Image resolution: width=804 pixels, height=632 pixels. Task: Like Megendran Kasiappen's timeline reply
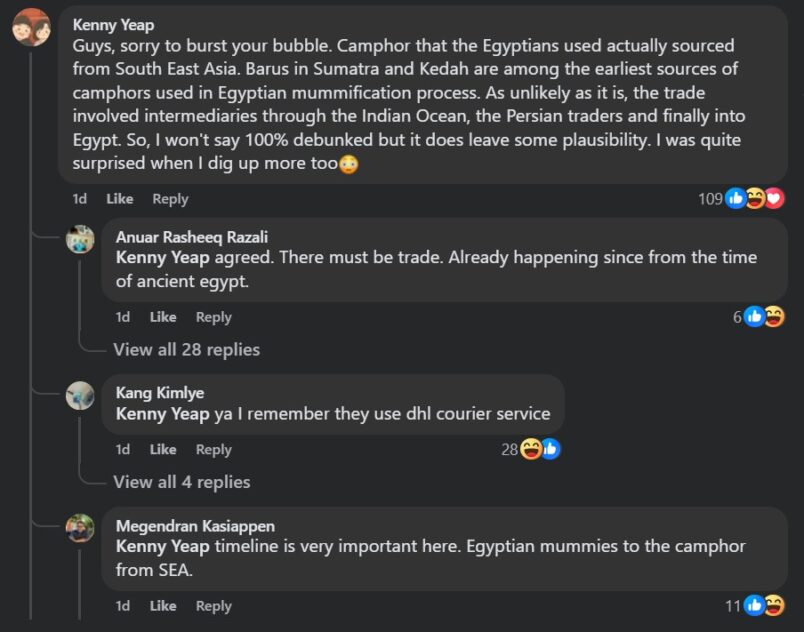pos(163,606)
